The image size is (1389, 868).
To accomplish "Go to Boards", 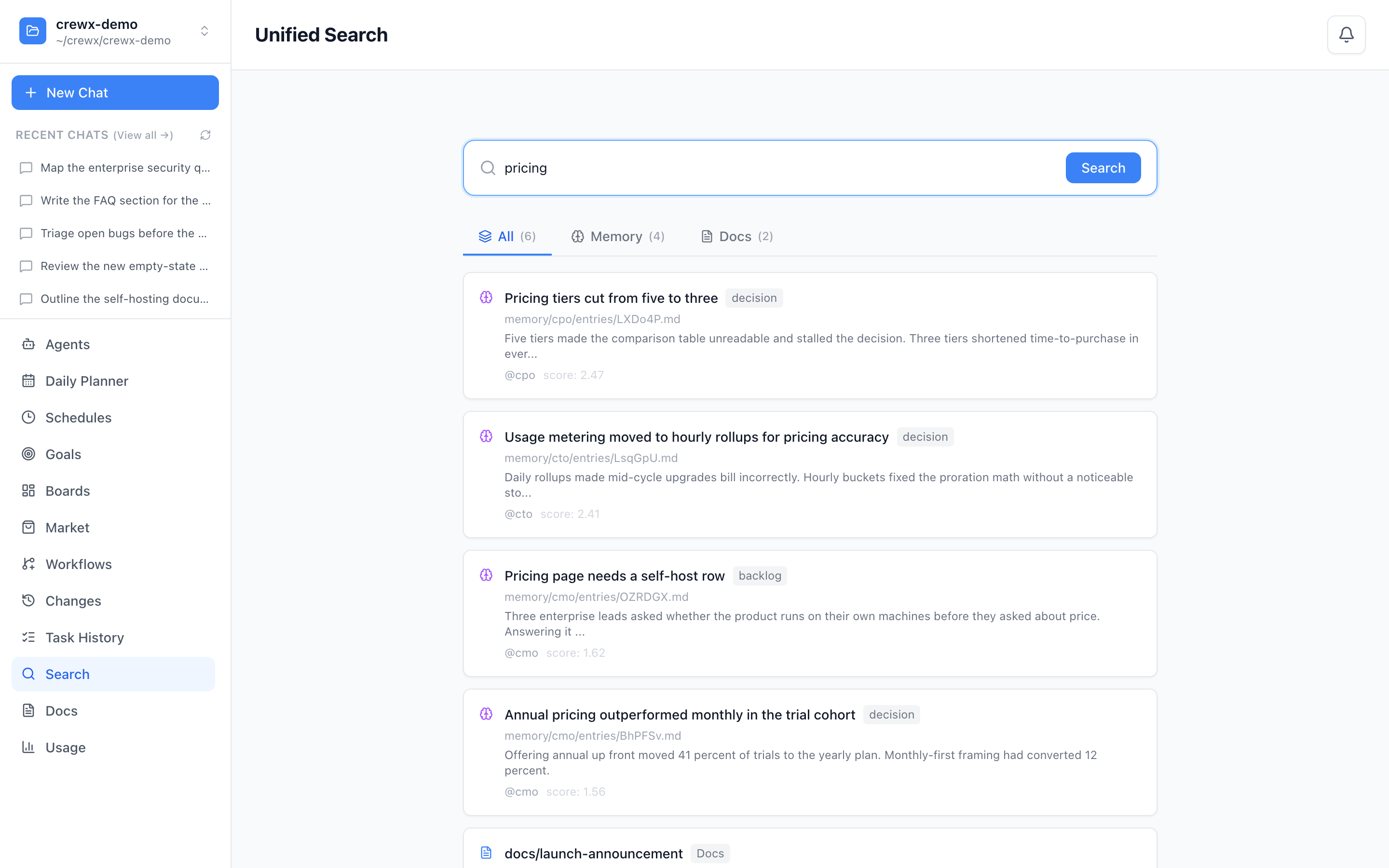I will [x=113, y=491].
